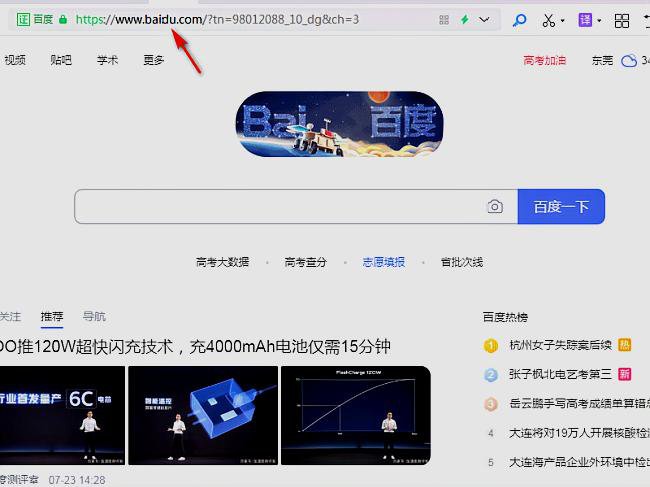Expand the translate options dropdown arrow

599,20
